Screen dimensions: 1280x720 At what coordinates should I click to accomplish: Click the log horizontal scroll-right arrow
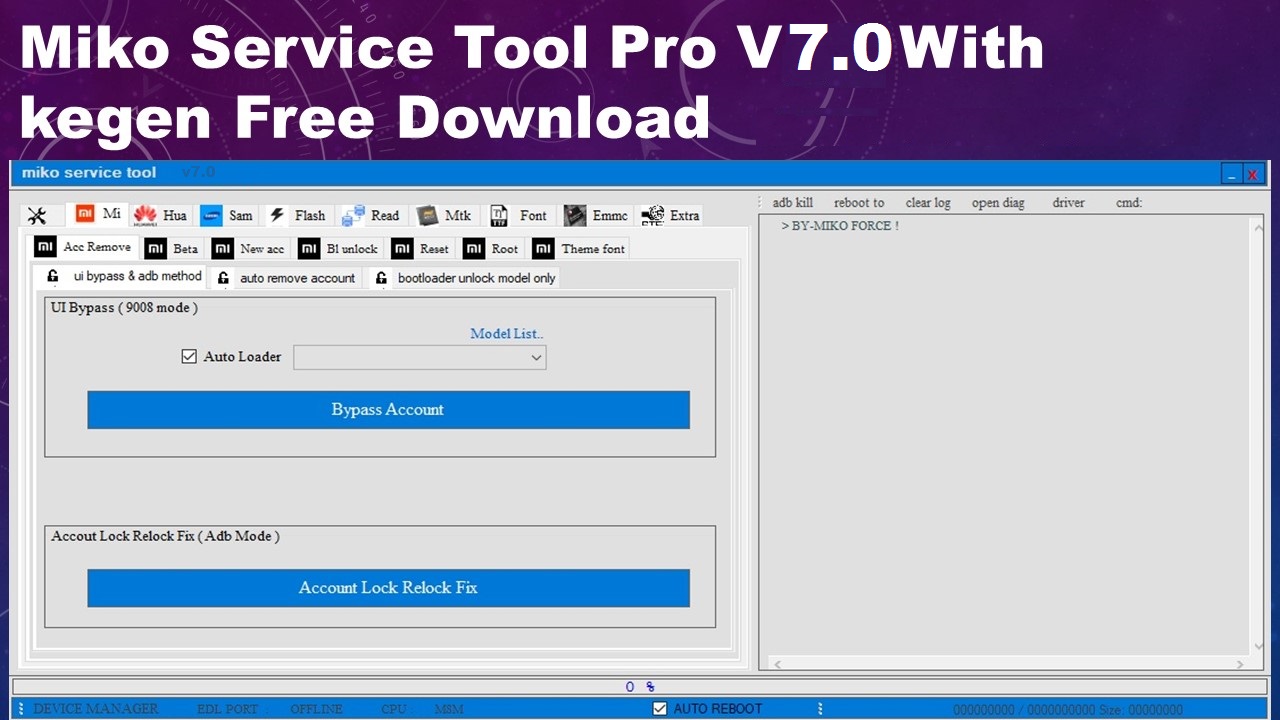(1241, 664)
